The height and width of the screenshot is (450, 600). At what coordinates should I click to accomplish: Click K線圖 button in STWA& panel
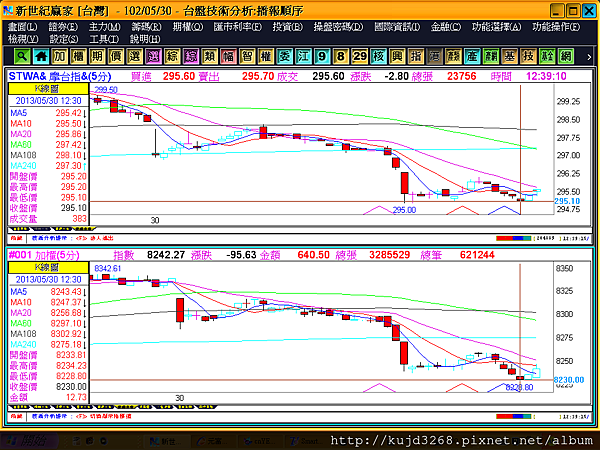48,89
